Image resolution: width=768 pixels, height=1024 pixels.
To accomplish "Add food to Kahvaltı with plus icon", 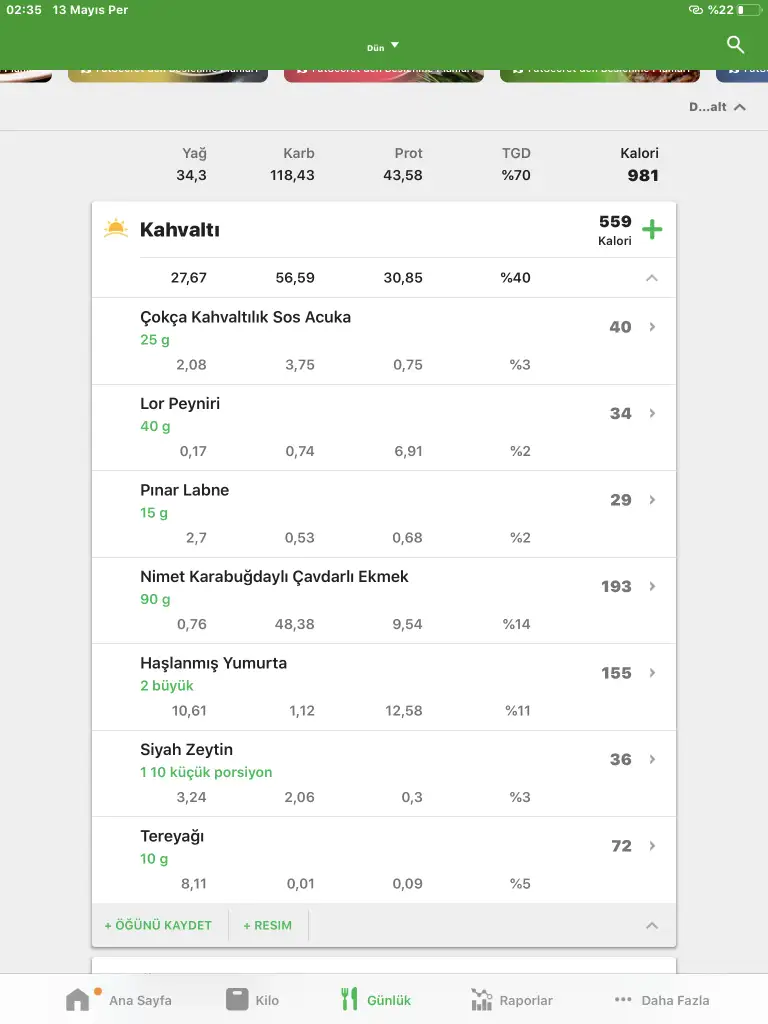I will click(652, 230).
